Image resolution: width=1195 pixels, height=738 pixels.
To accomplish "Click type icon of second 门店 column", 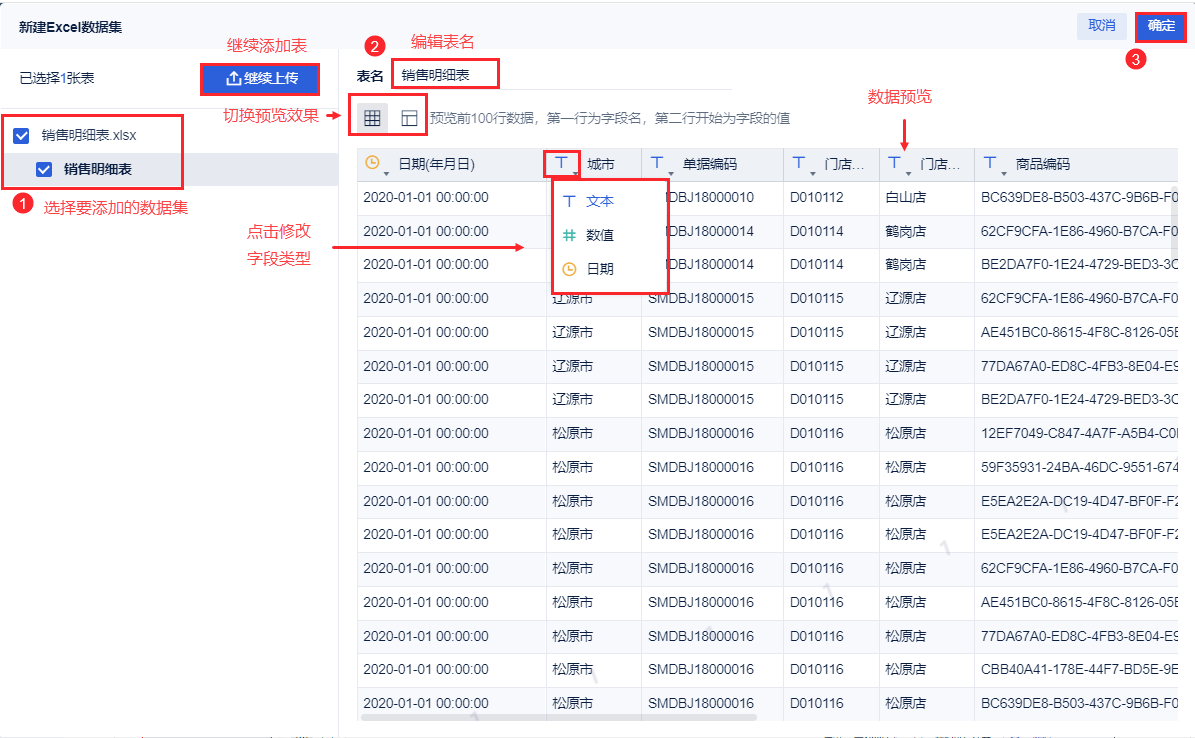I will [895, 162].
